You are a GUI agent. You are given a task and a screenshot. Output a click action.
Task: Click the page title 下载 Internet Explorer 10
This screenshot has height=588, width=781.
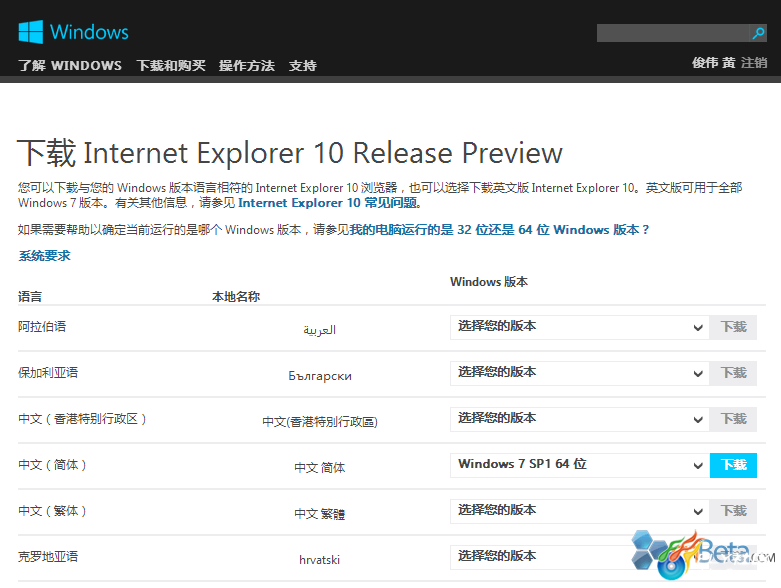[x=290, y=152]
